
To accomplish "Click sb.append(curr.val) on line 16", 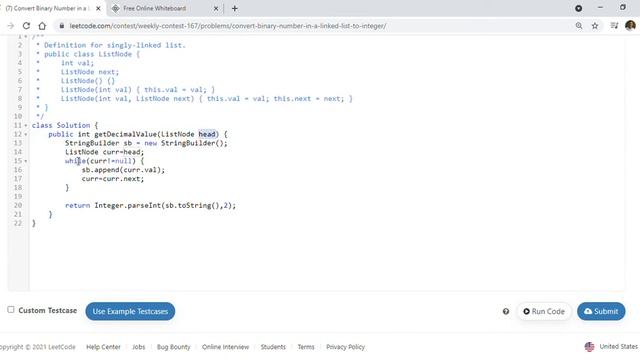I will click(123, 170).
